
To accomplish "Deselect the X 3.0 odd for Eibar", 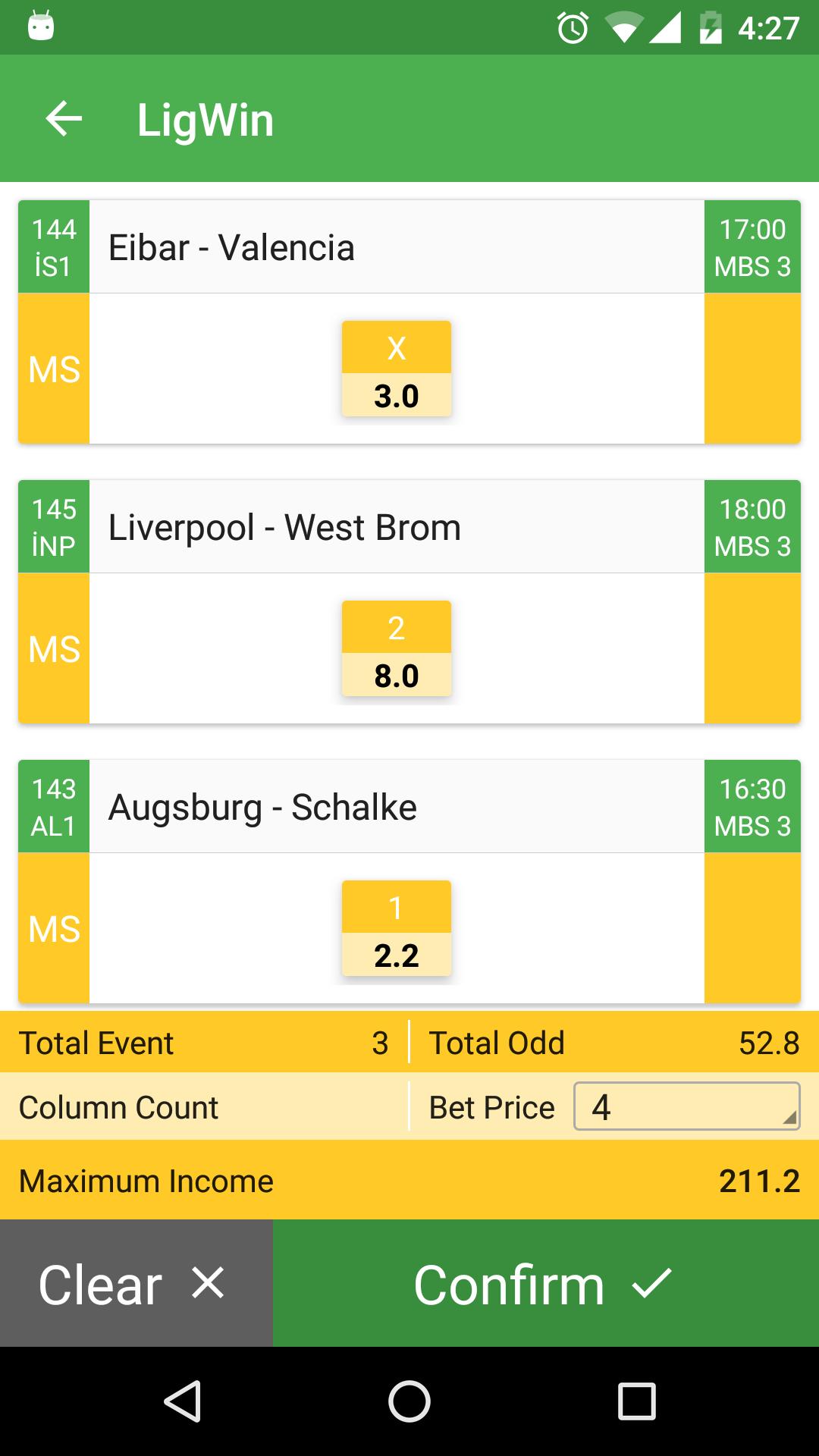I will coord(397,369).
